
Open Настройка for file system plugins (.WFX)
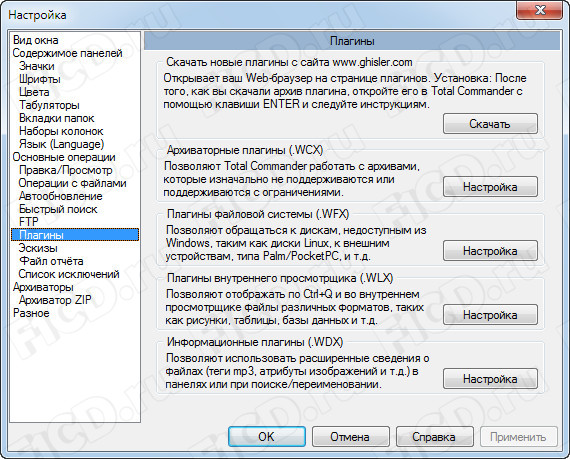point(490,251)
